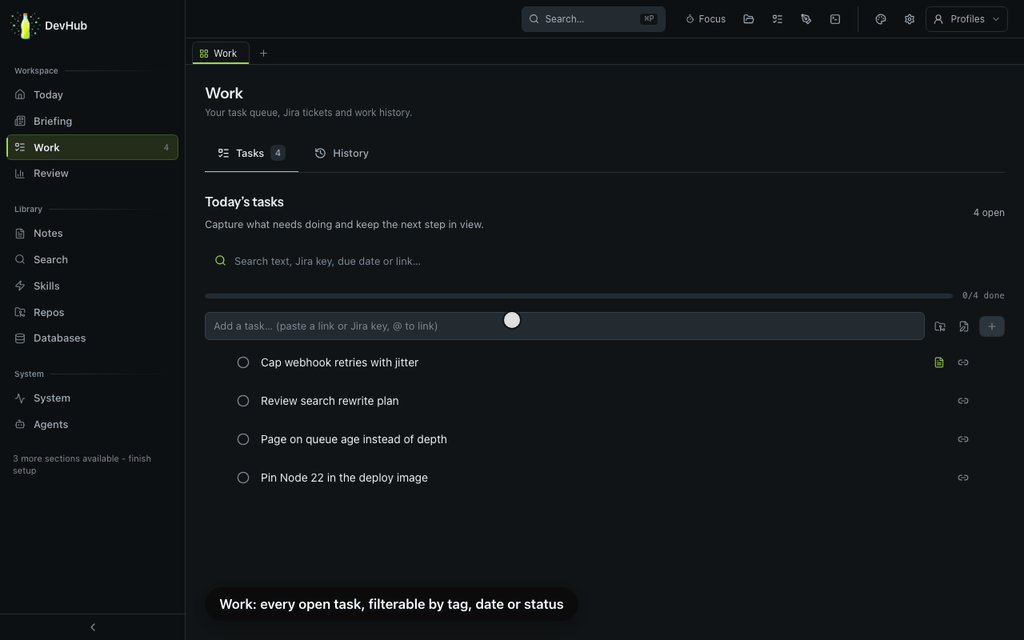The width and height of the screenshot is (1024, 640).
Task: Open Review in sidebar
Action: pyautogui.click(x=92, y=173)
